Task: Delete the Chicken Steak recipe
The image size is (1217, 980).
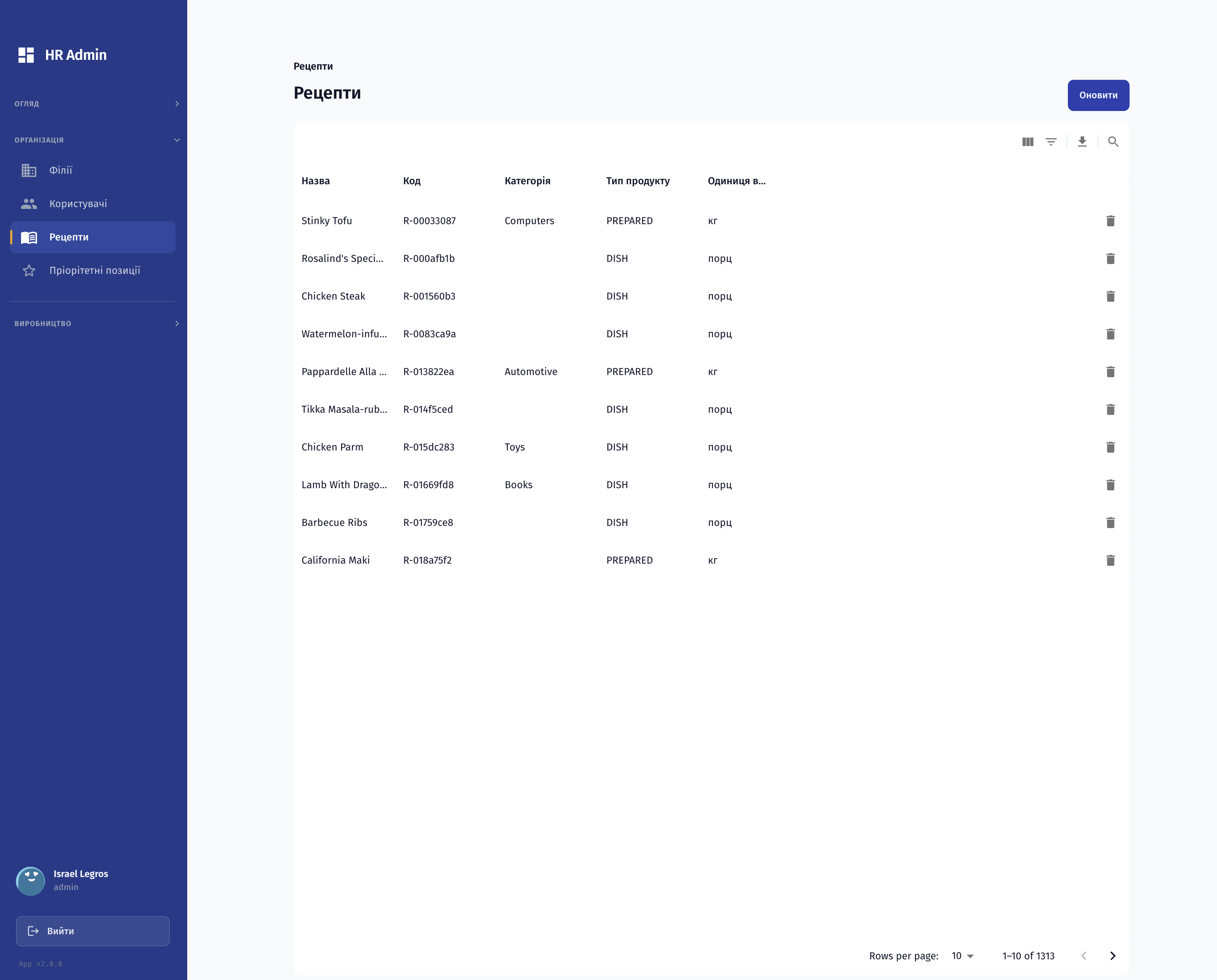Action: tap(1110, 296)
